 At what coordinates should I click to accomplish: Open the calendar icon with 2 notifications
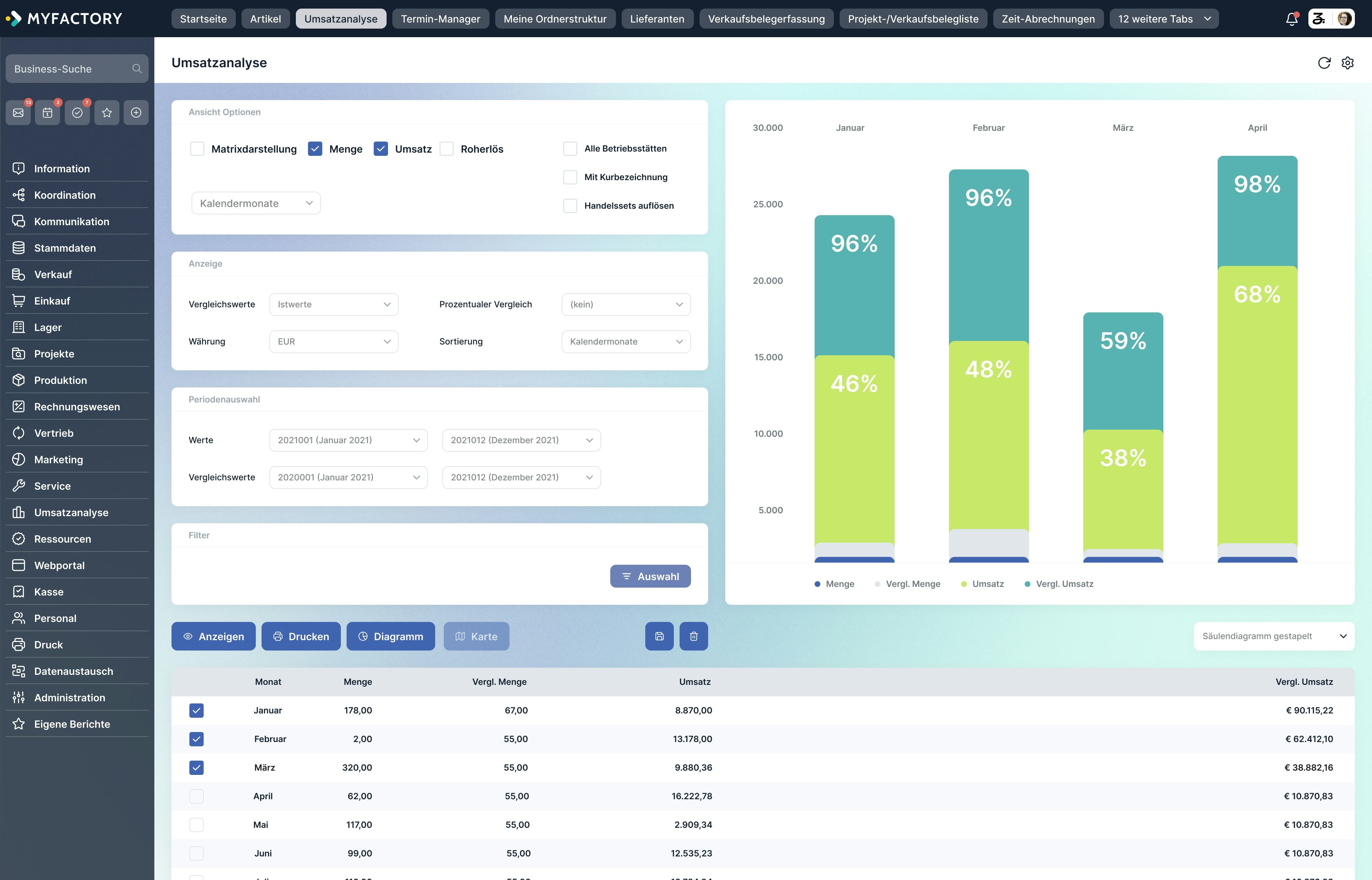(48, 112)
